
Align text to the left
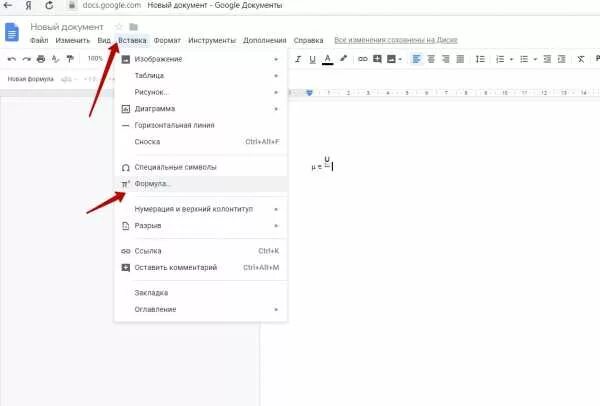pyautogui.click(x=416, y=59)
